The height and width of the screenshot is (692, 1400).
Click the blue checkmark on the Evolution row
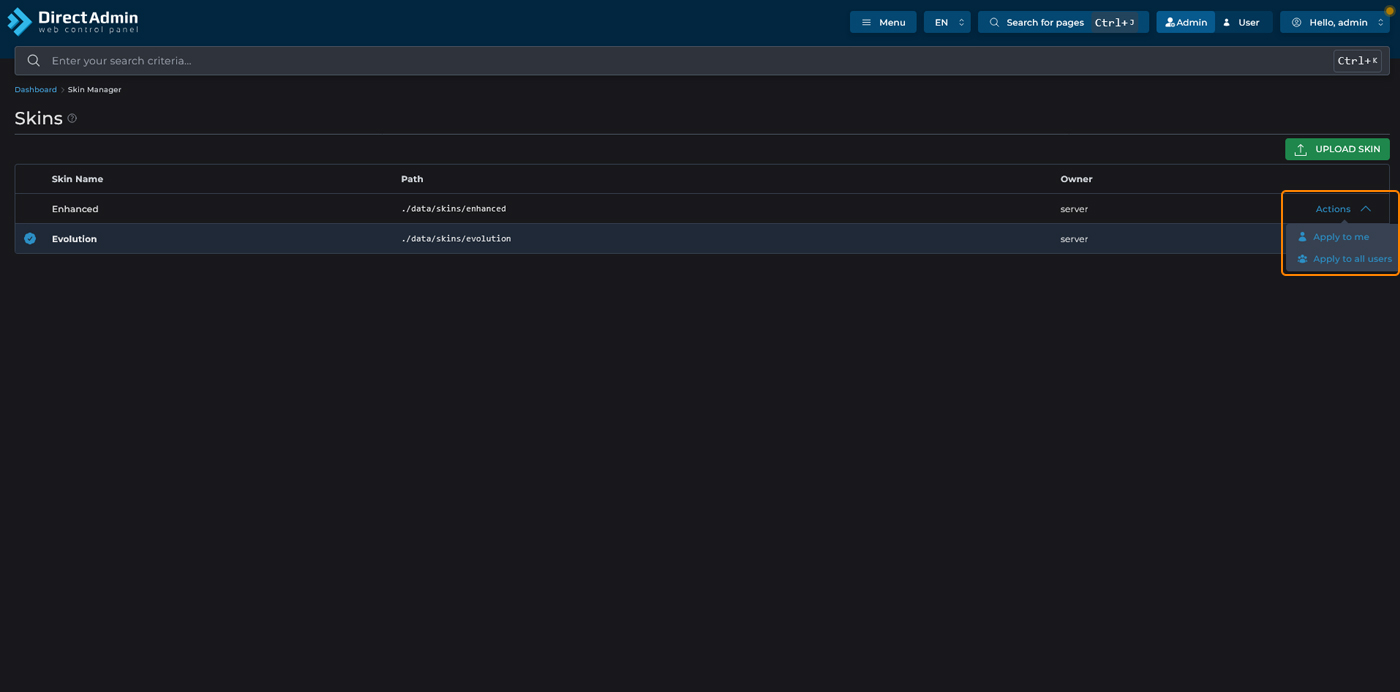click(30, 239)
